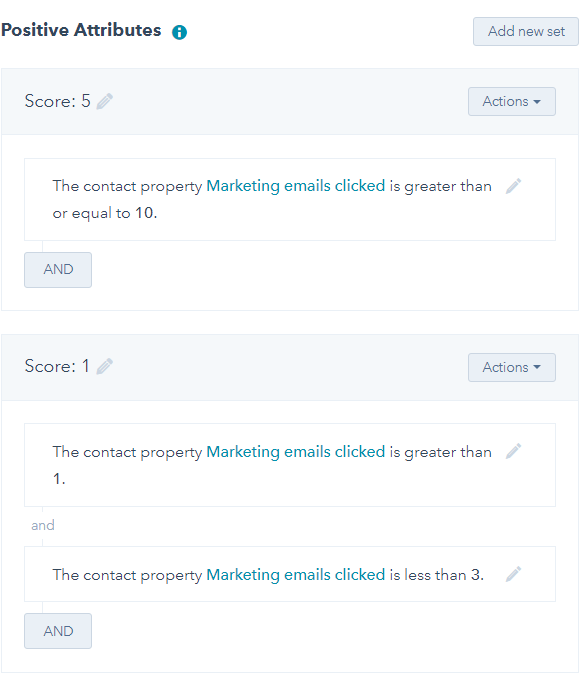Viewport: 586px width, 693px height.
Task: Select the rule box containing 'or equal to 10'
Action: 290,199
